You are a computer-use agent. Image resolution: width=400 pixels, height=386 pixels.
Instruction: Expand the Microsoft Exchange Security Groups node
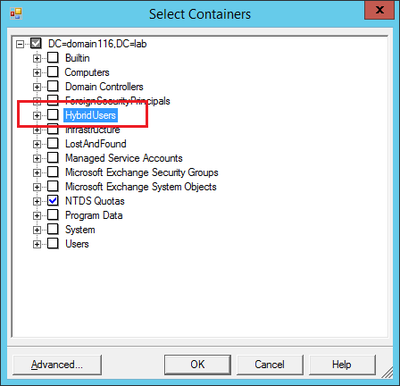(37, 173)
